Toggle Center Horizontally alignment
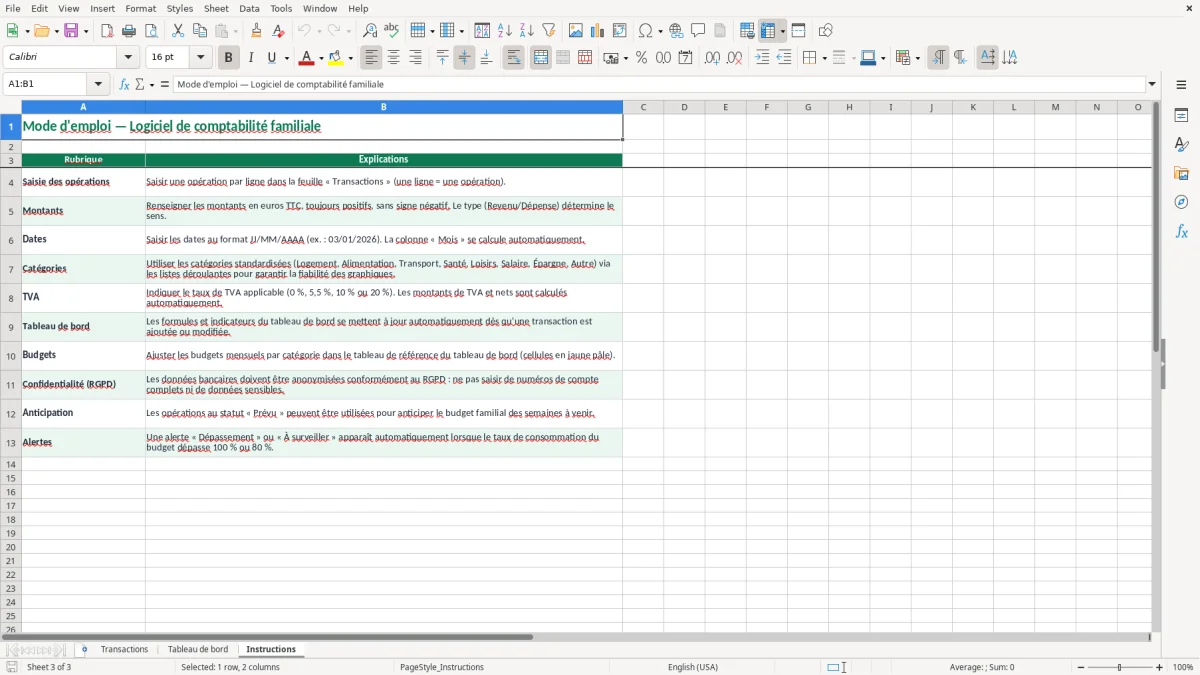Screen dimensions: 1200x675 point(394,58)
